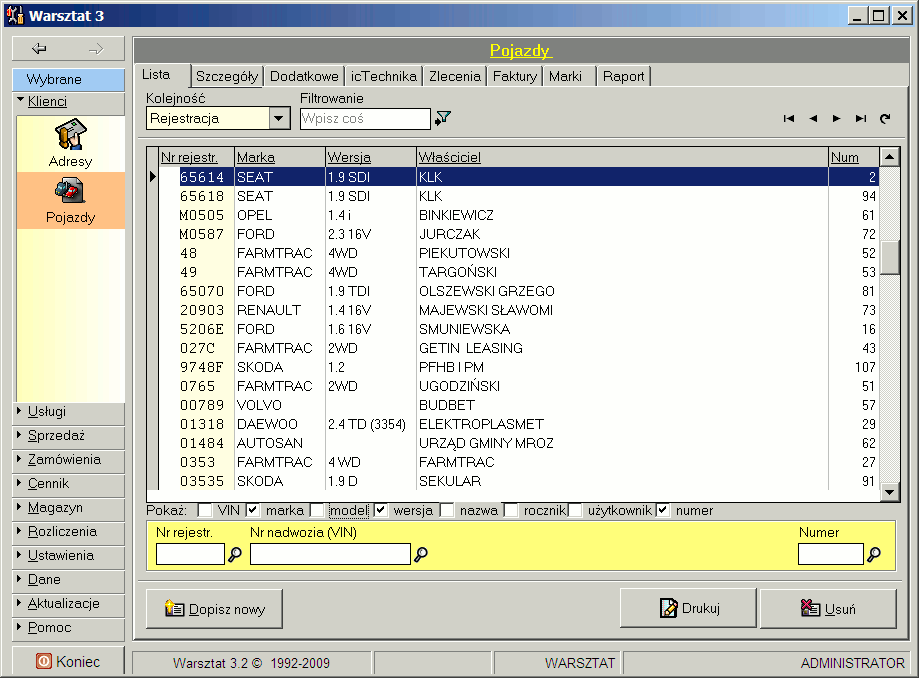
Task: Enable the rocznik column checkbox
Action: click(511, 510)
